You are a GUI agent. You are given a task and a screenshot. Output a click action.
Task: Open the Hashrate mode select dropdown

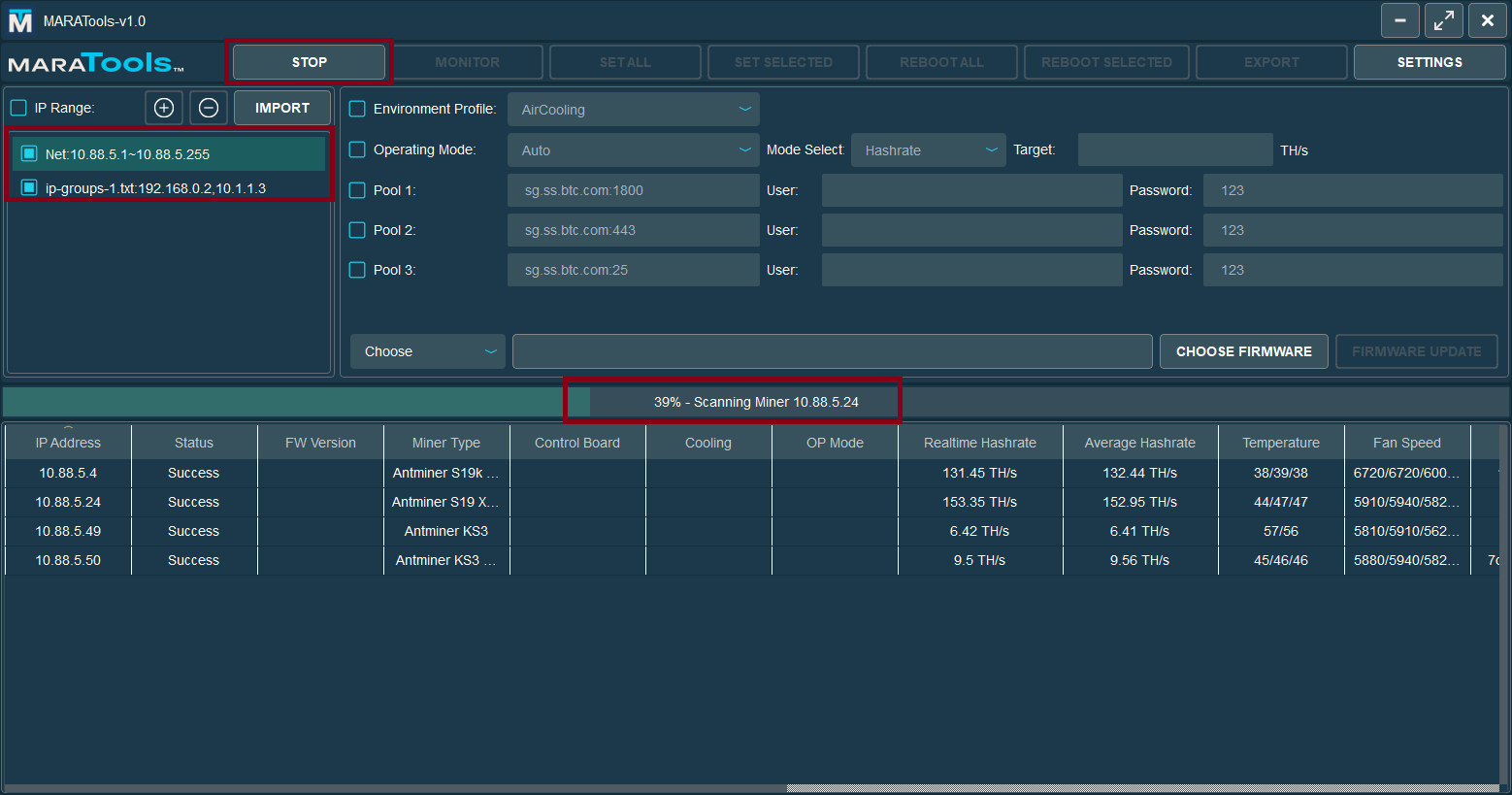tap(928, 150)
